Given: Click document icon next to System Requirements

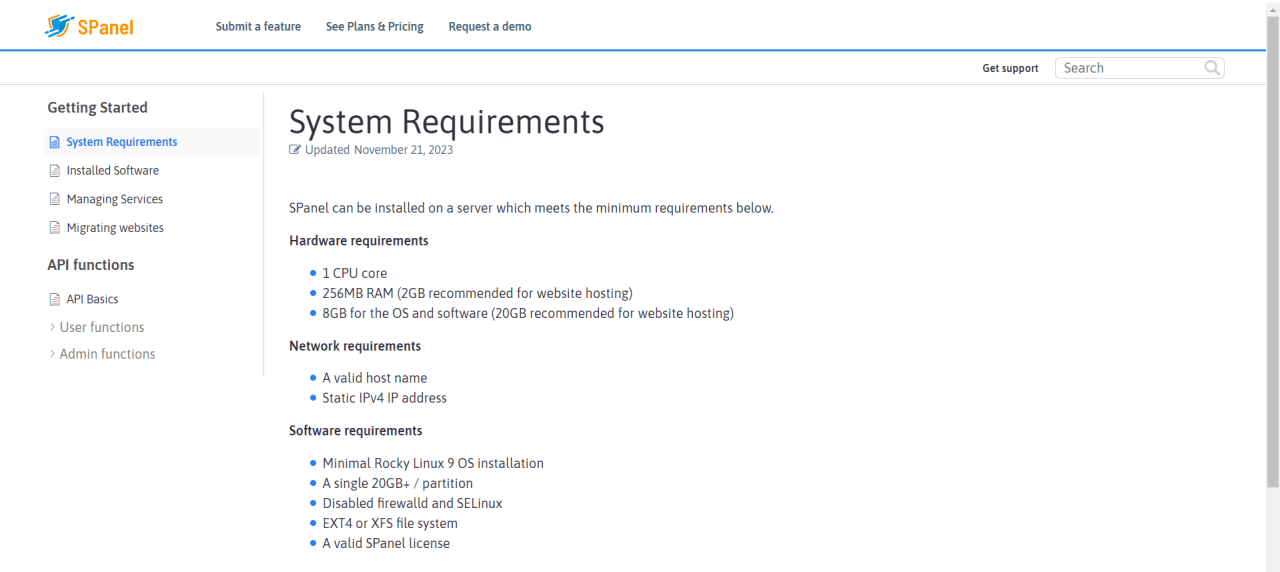Looking at the screenshot, I should pyautogui.click(x=55, y=142).
